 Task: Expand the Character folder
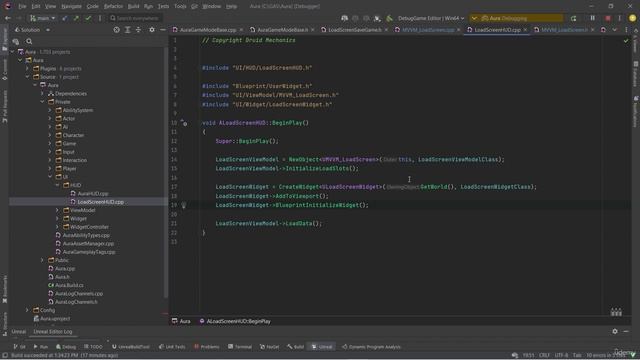(50, 135)
